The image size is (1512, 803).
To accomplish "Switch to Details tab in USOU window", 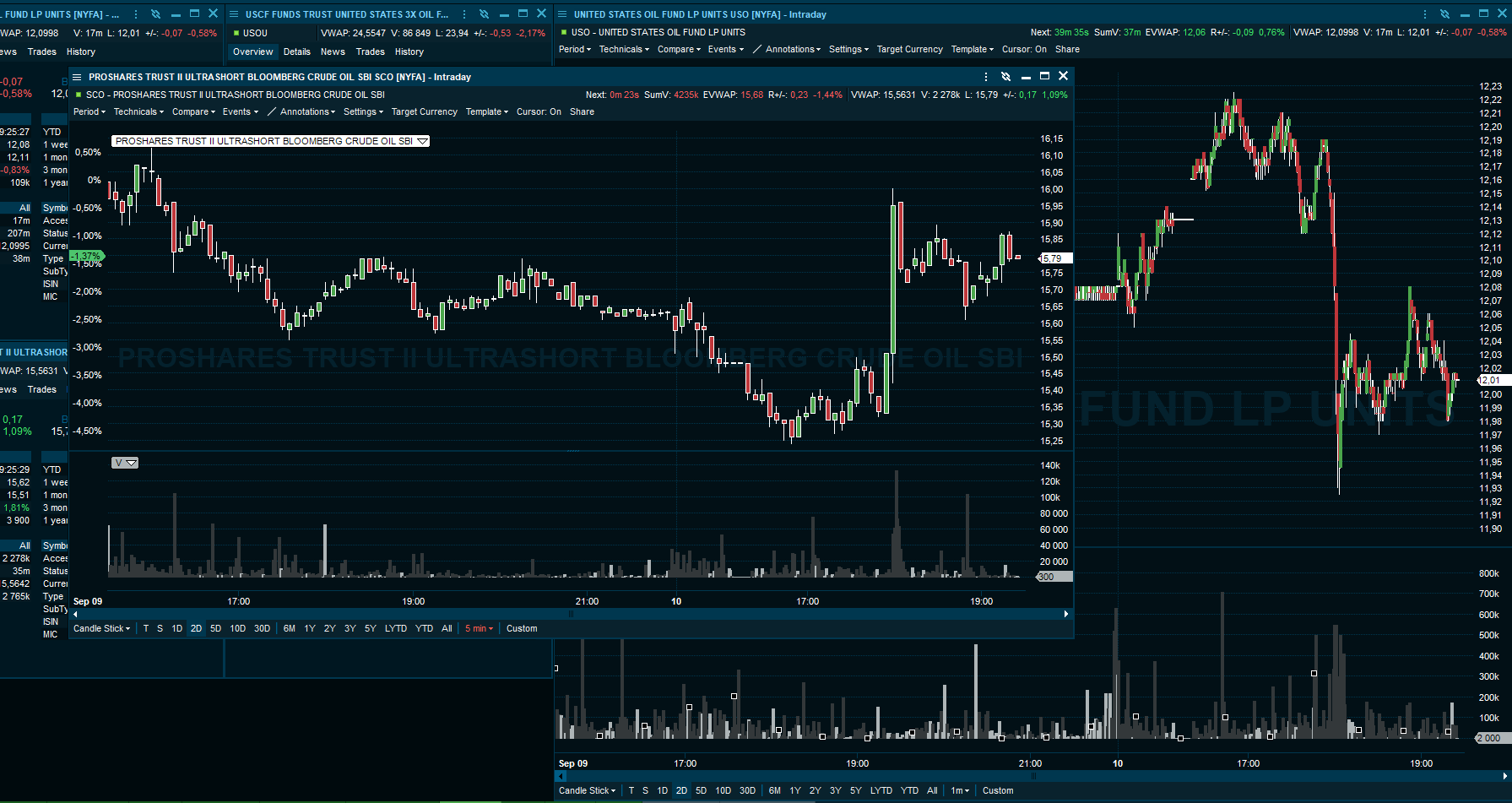I will click(x=296, y=52).
